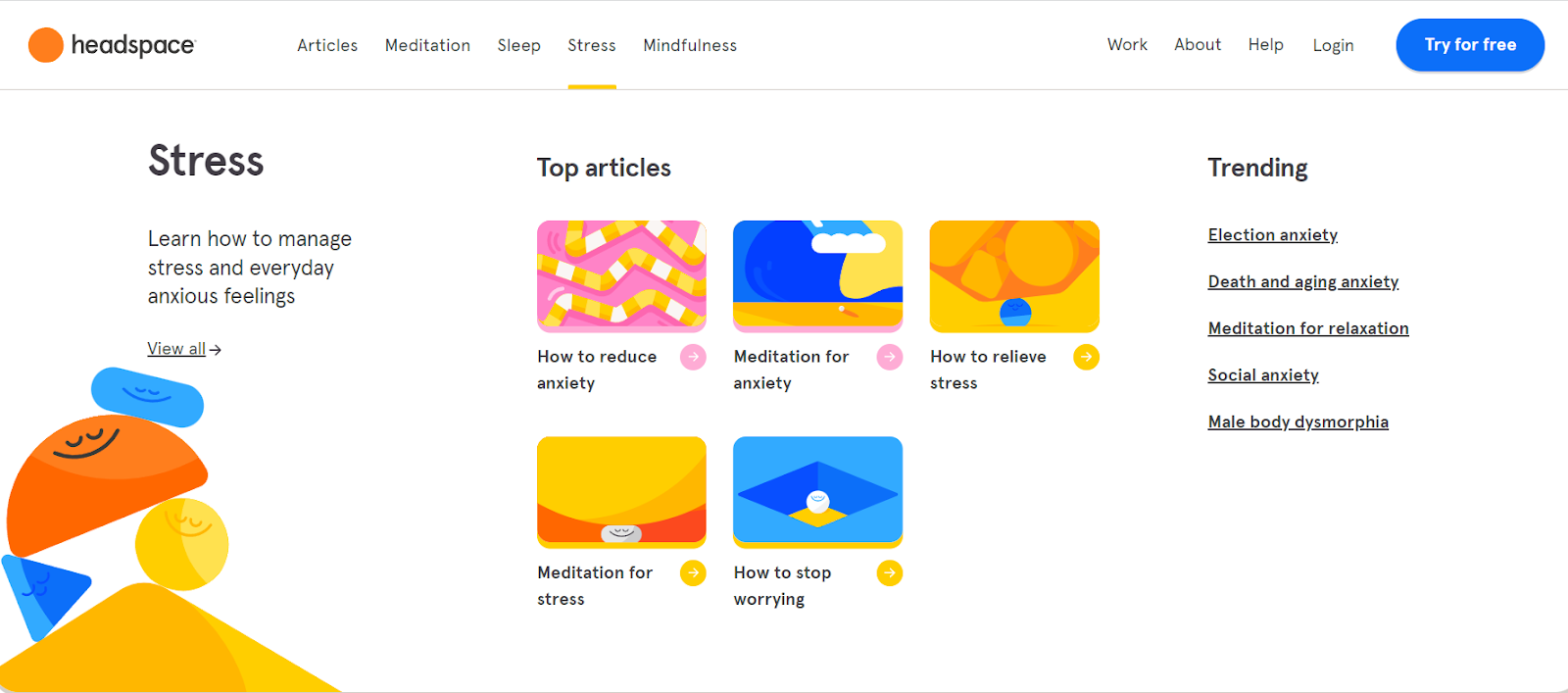1568x693 pixels.
Task: Open the Election anxiety trending link
Action: (x=1272, y=235)
